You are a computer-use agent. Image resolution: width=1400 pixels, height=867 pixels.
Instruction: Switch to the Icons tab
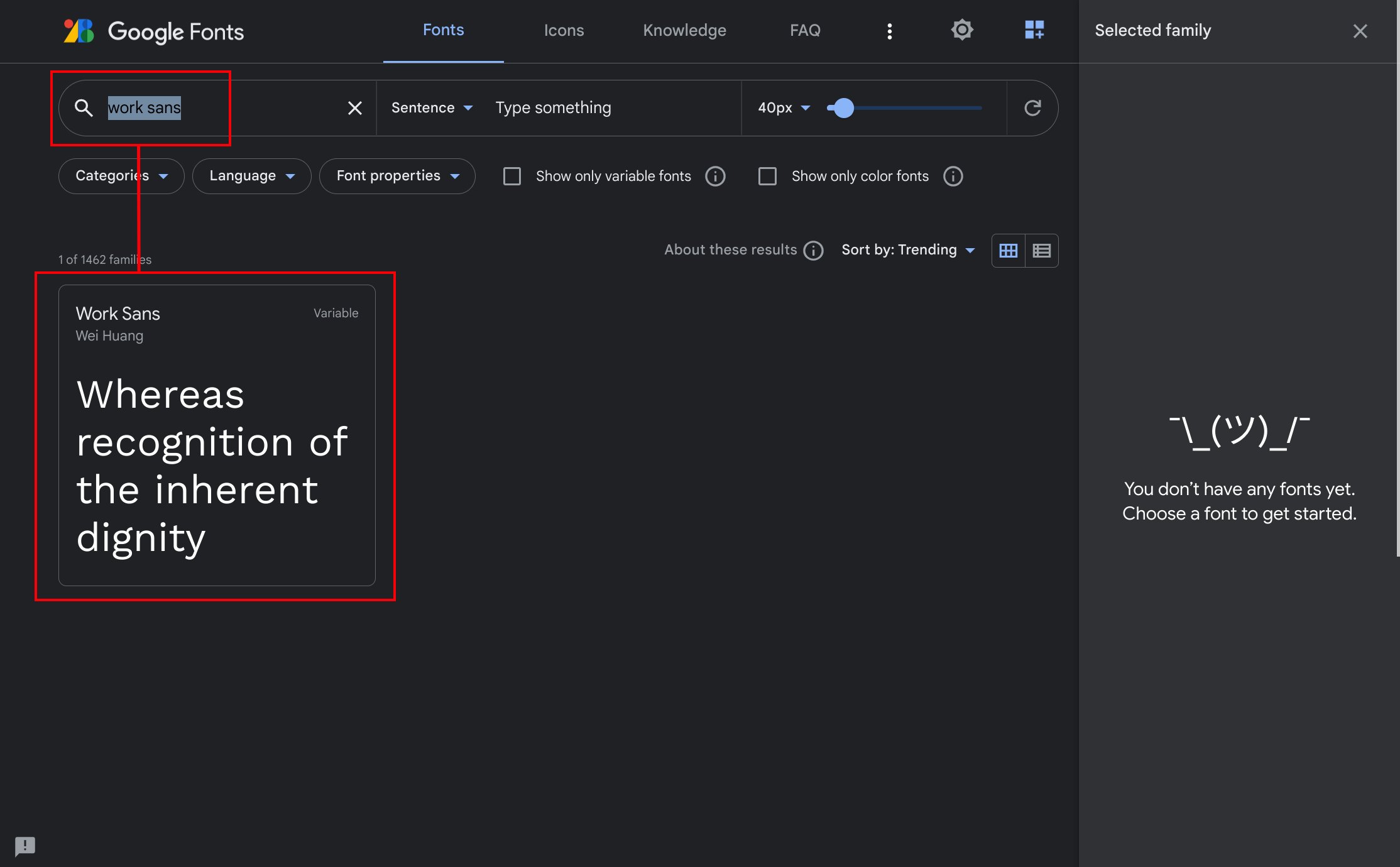(564, 30)
